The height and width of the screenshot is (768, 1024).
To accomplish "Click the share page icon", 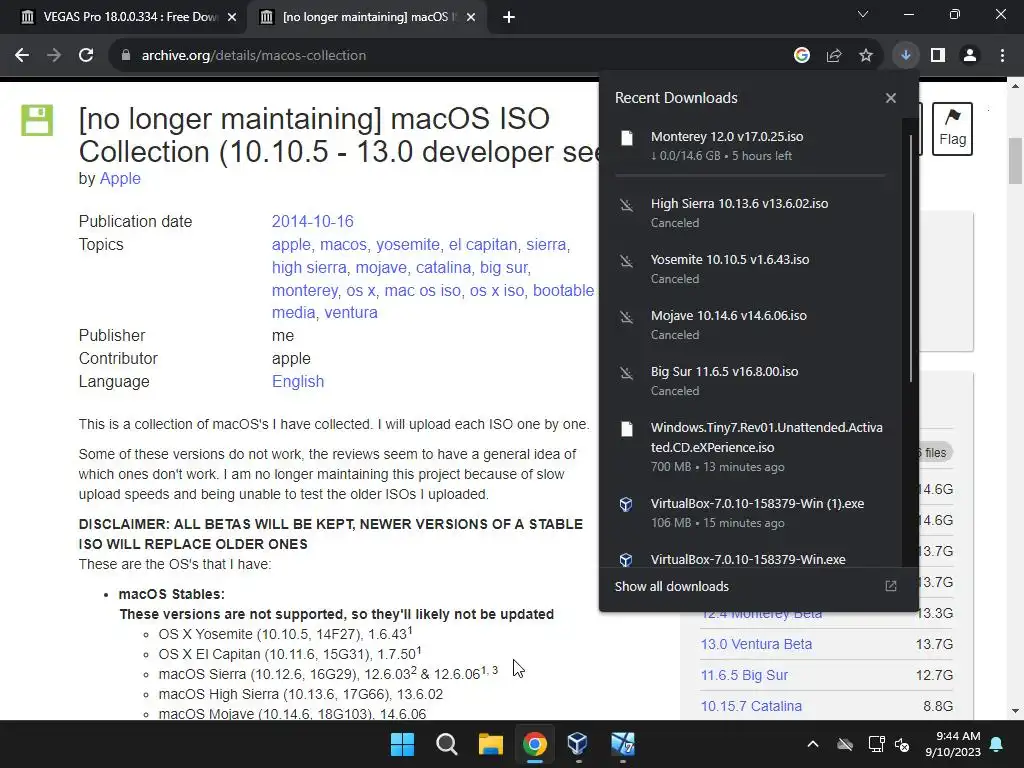I will coord(834,56).
